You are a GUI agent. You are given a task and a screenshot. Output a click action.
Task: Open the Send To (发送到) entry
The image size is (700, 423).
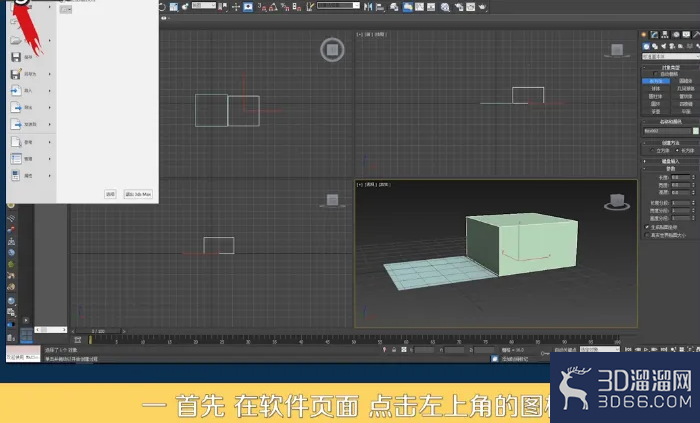(31, 124)
